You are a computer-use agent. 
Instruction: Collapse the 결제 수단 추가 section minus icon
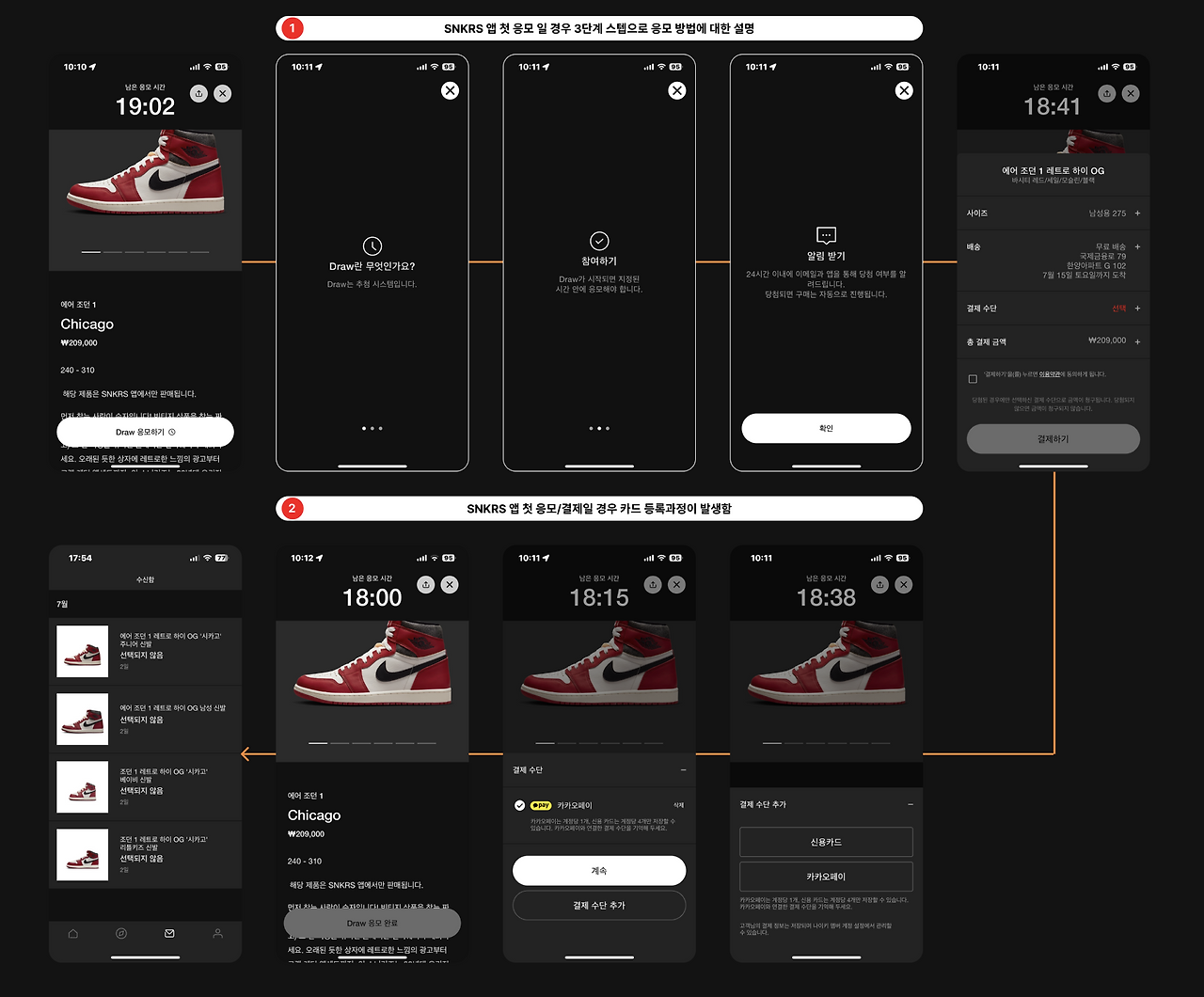910,804
